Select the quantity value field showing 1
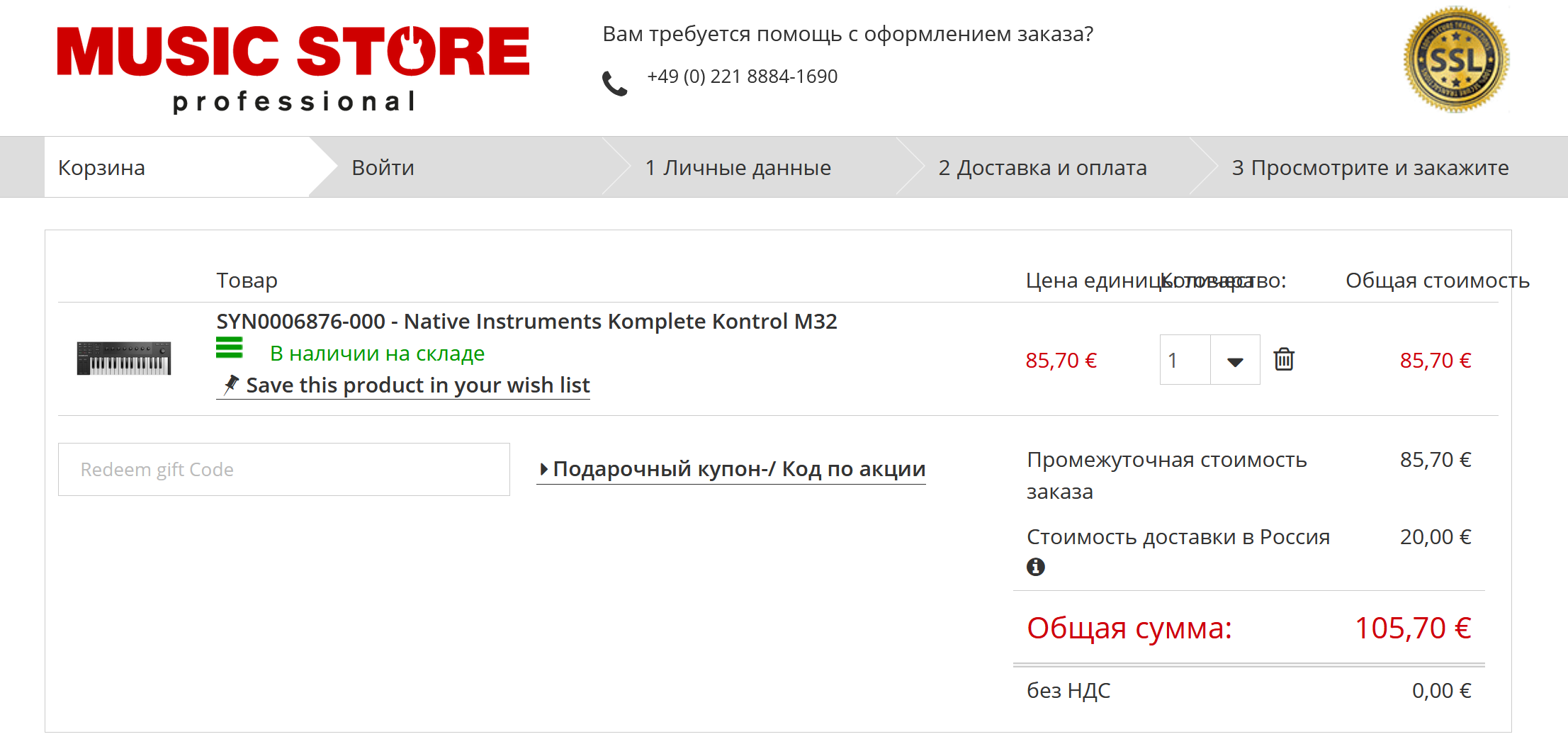This screenshot has height=739, width=1568. [x=1185, y=360]
